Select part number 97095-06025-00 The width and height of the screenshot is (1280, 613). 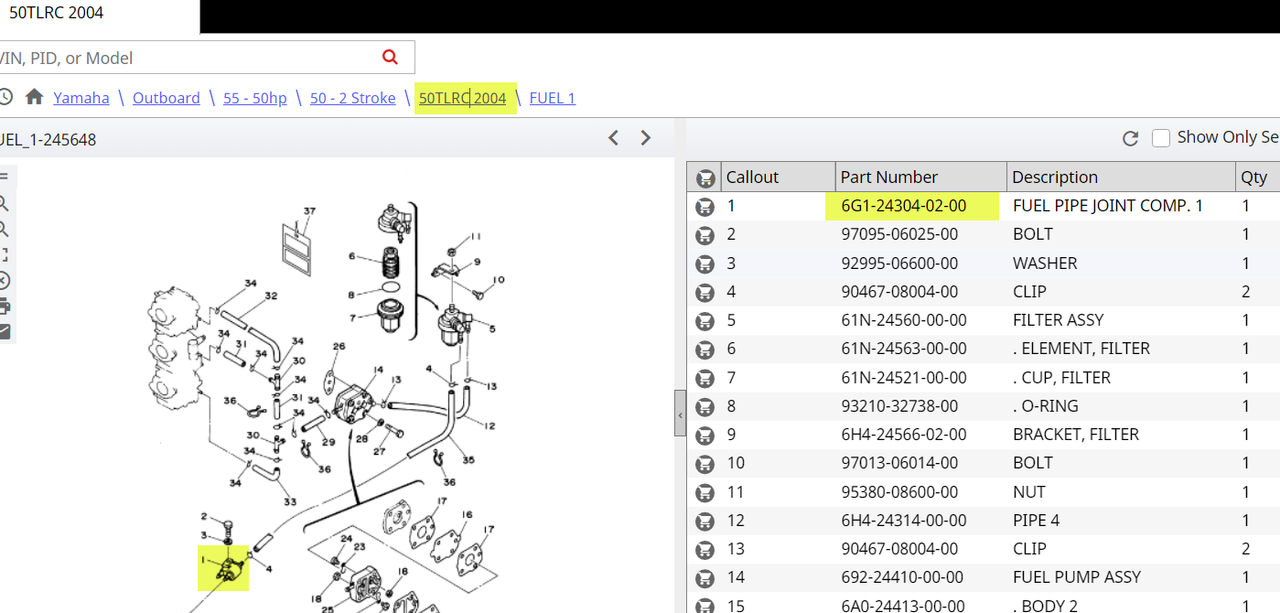(x=900, y=234)
